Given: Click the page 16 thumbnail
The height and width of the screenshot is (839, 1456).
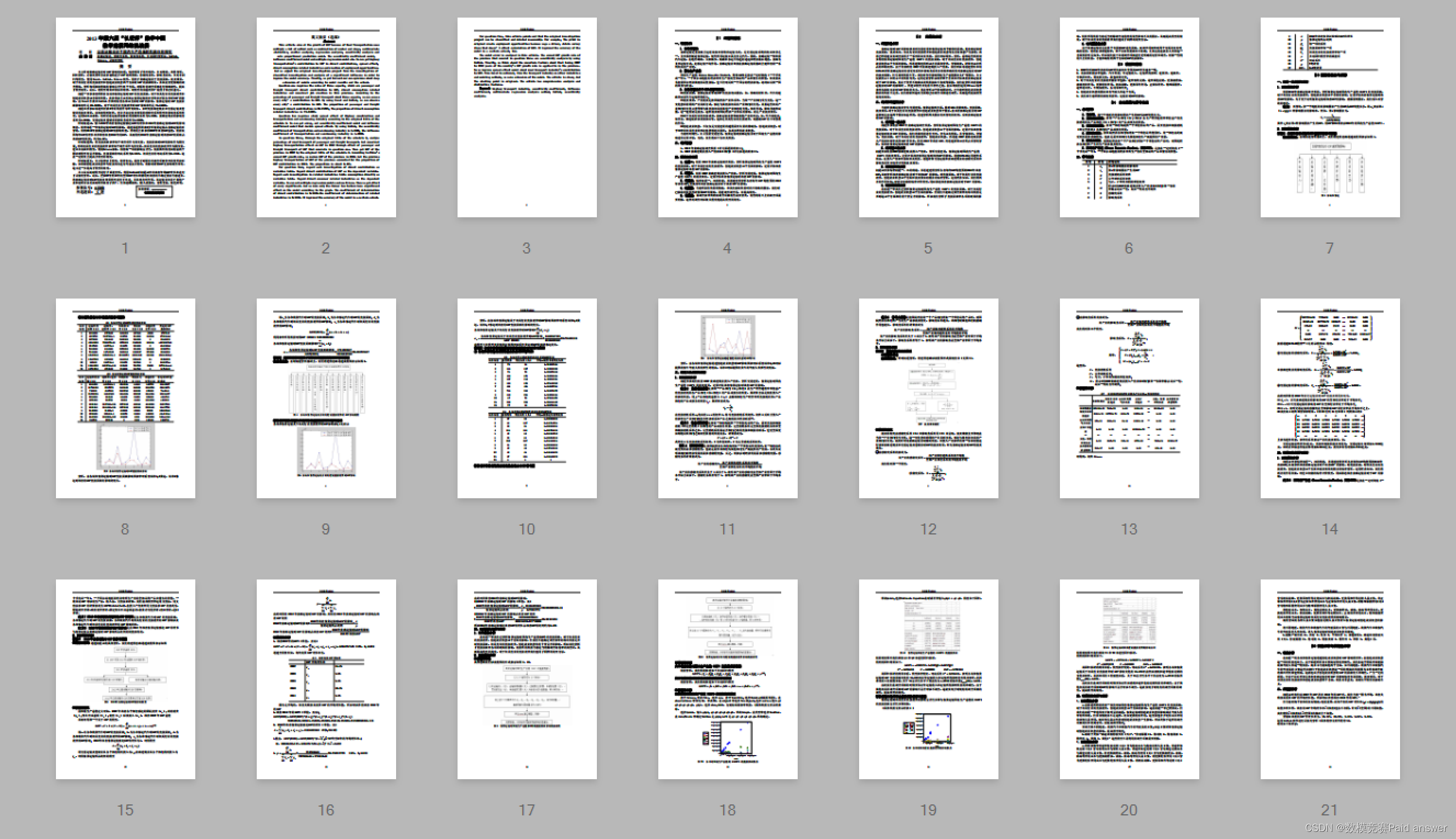Looking at the screenshot, I should point(326,679).
